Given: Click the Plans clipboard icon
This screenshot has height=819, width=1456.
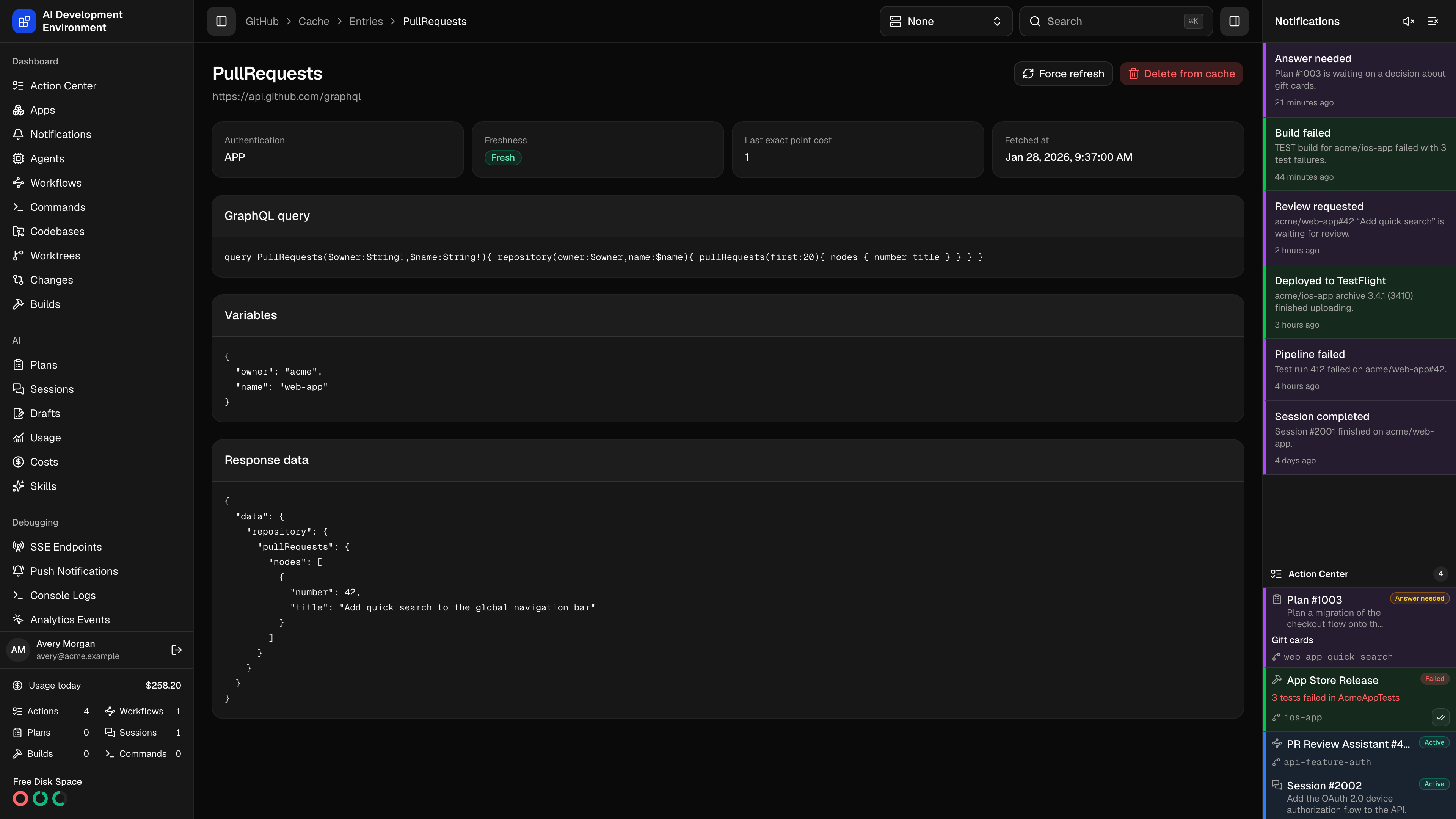Looking at the screenshot, I should pos(18,365).
